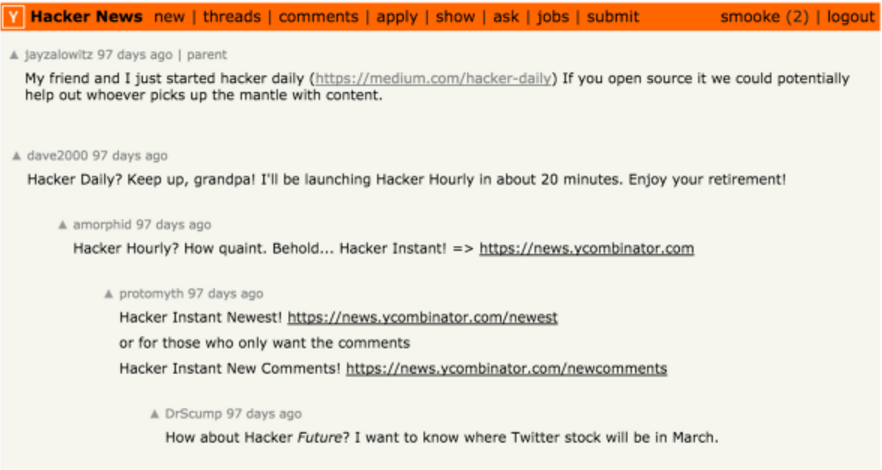882x470 pixels.
Task: Go to parent of jayzalowitz's comment
Action: [x=207, y=55]
